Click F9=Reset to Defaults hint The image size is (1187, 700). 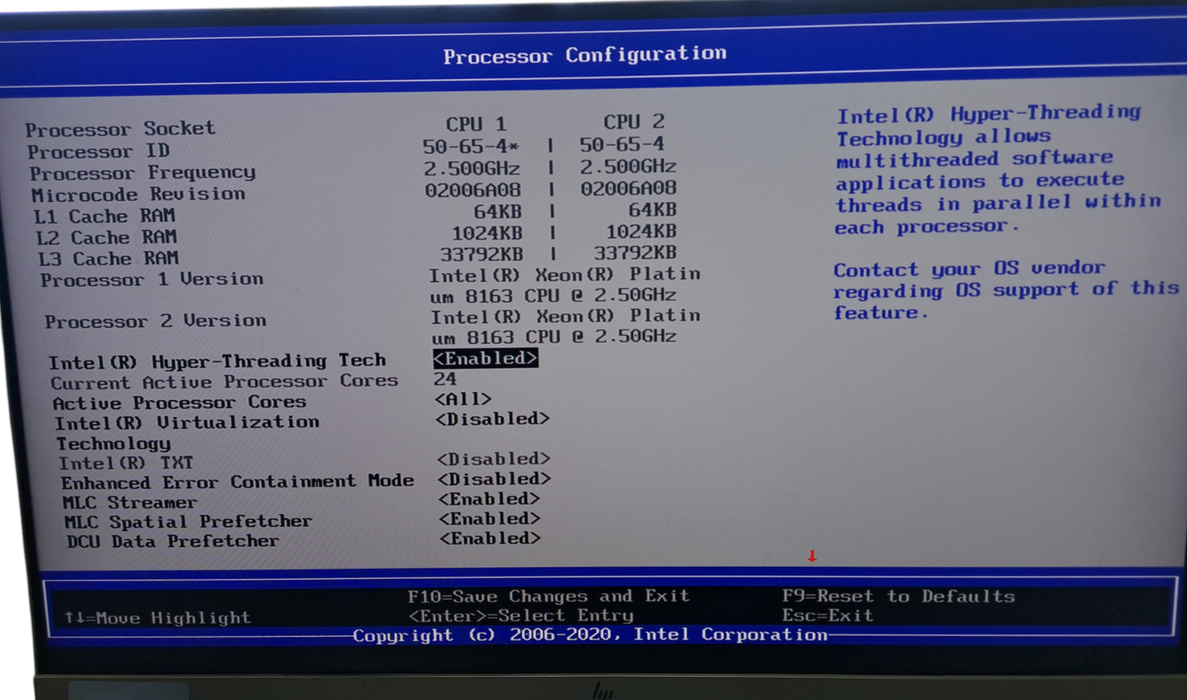pos(899,596)
